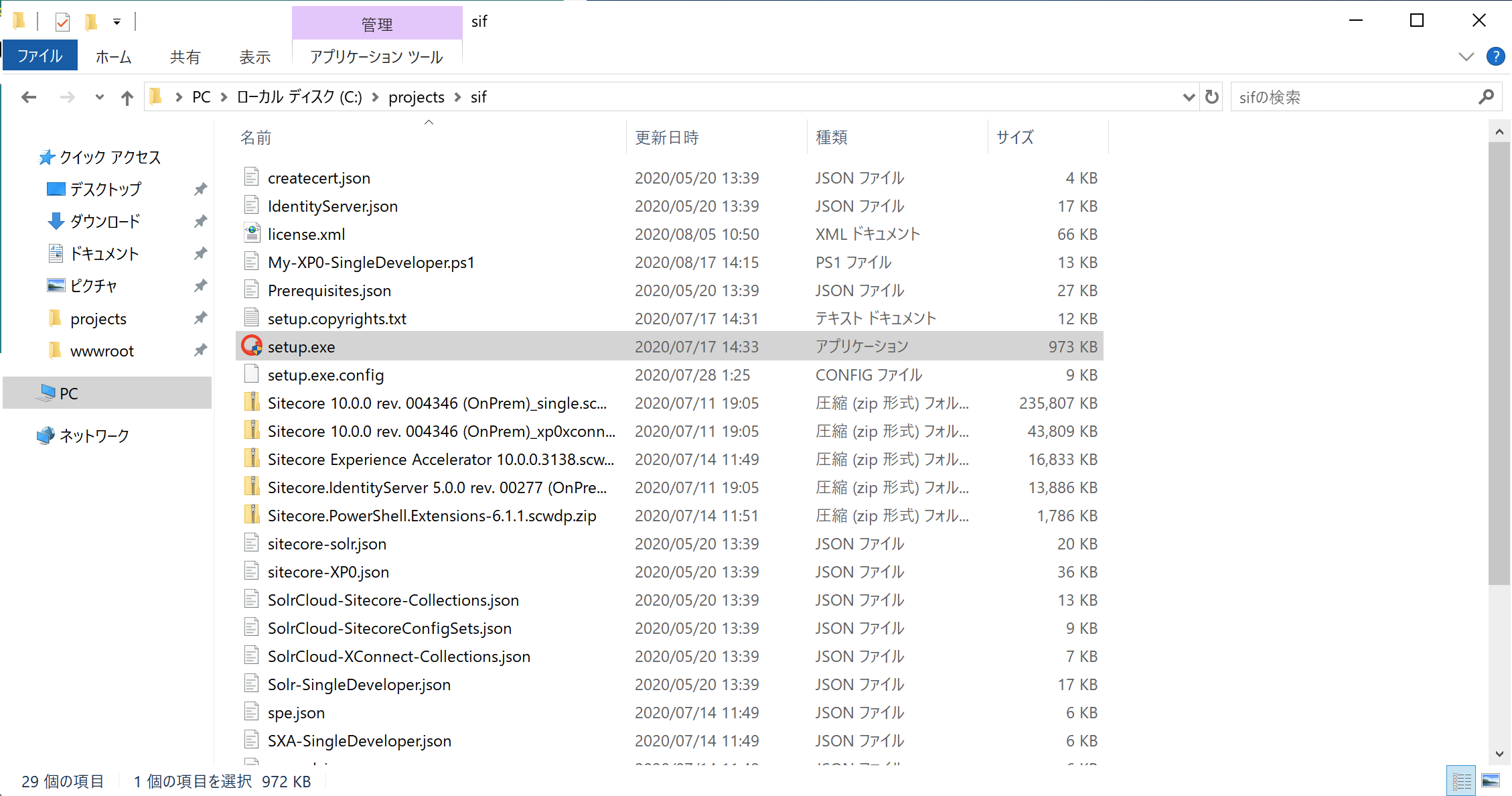This screenshot has height=796, width=1512.
Task: Click the pin icon next to wwwroot
Action: point(200,350)
